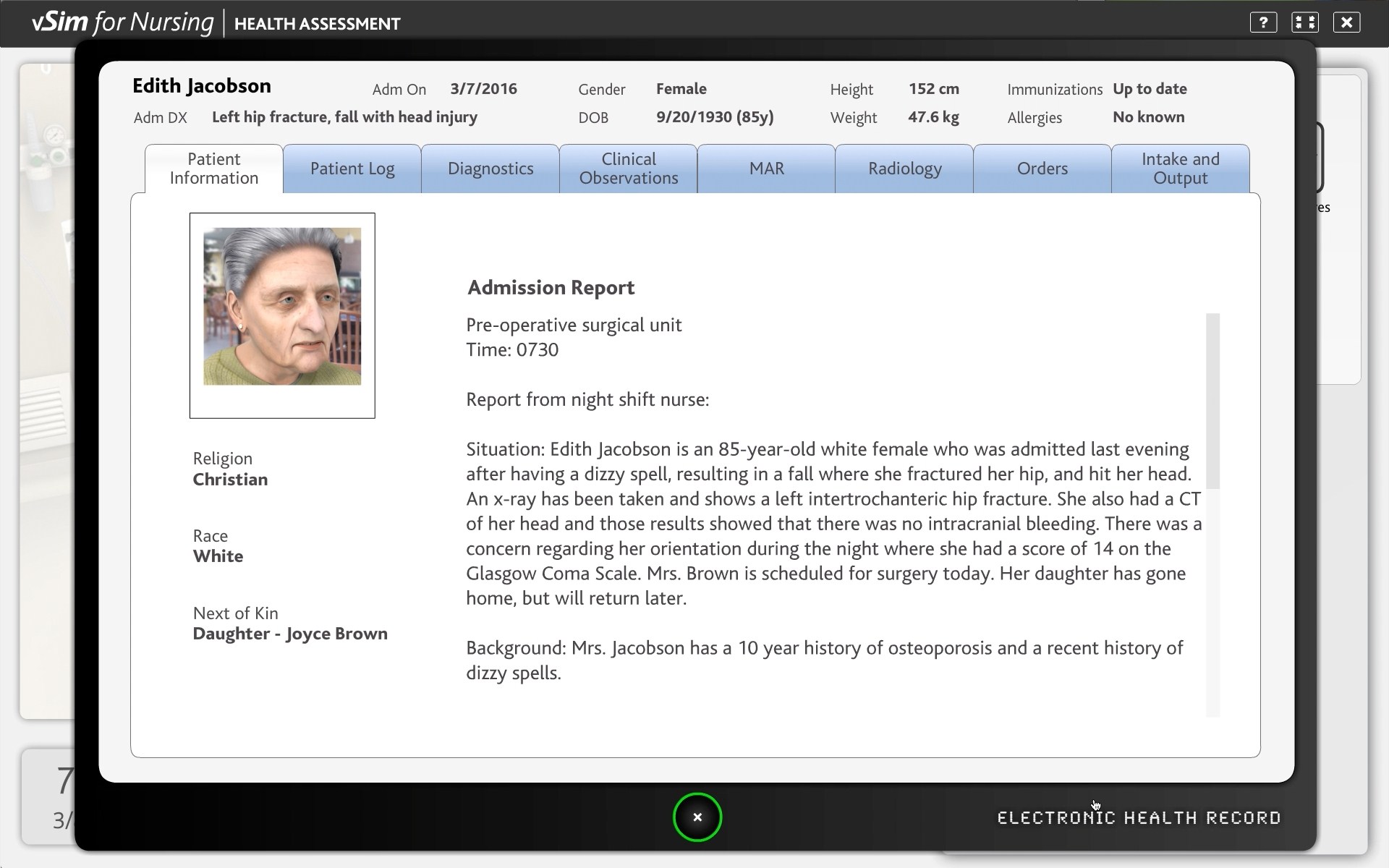1389x868 pixels.
Task: Select the Patient Information tab
Action: [214, 169]
